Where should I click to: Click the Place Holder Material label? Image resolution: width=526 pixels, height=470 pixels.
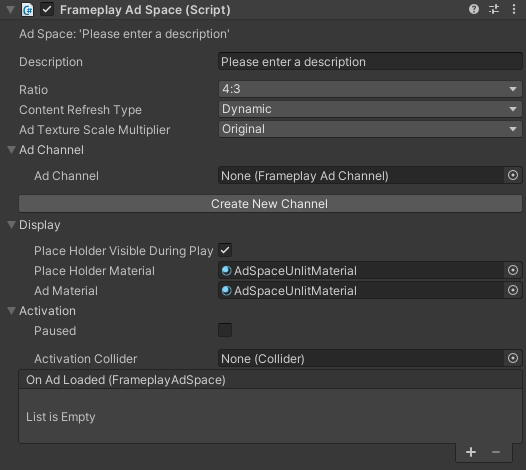[94, 271]
